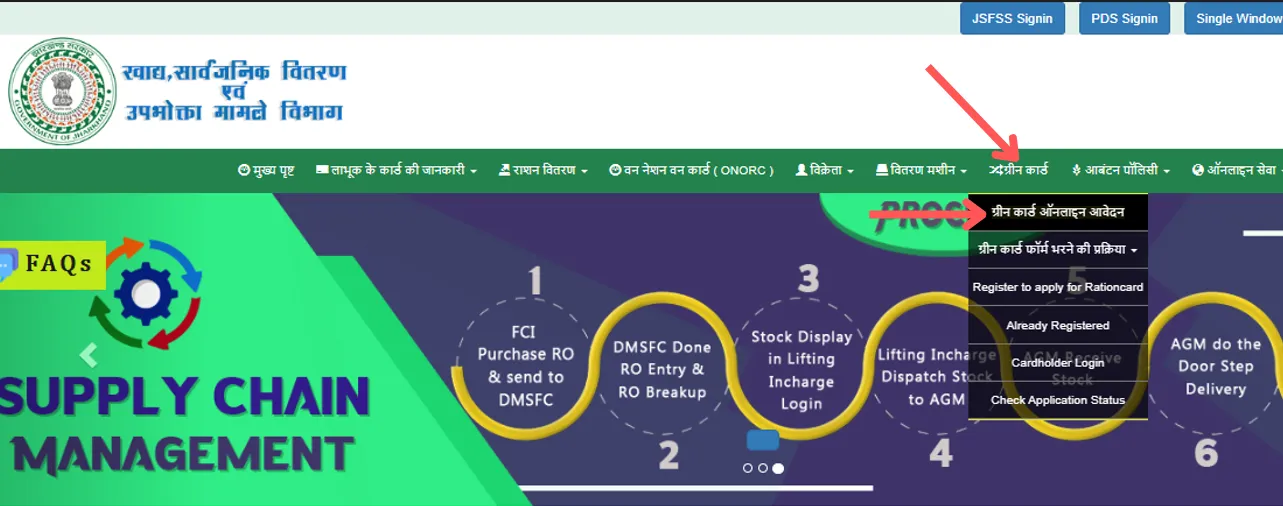This screenshot has height=506, width=1283.
Task: Expand ऑनलाइन सेवा dropdown
Action: pyautogui.click(x=1237, y=170)
